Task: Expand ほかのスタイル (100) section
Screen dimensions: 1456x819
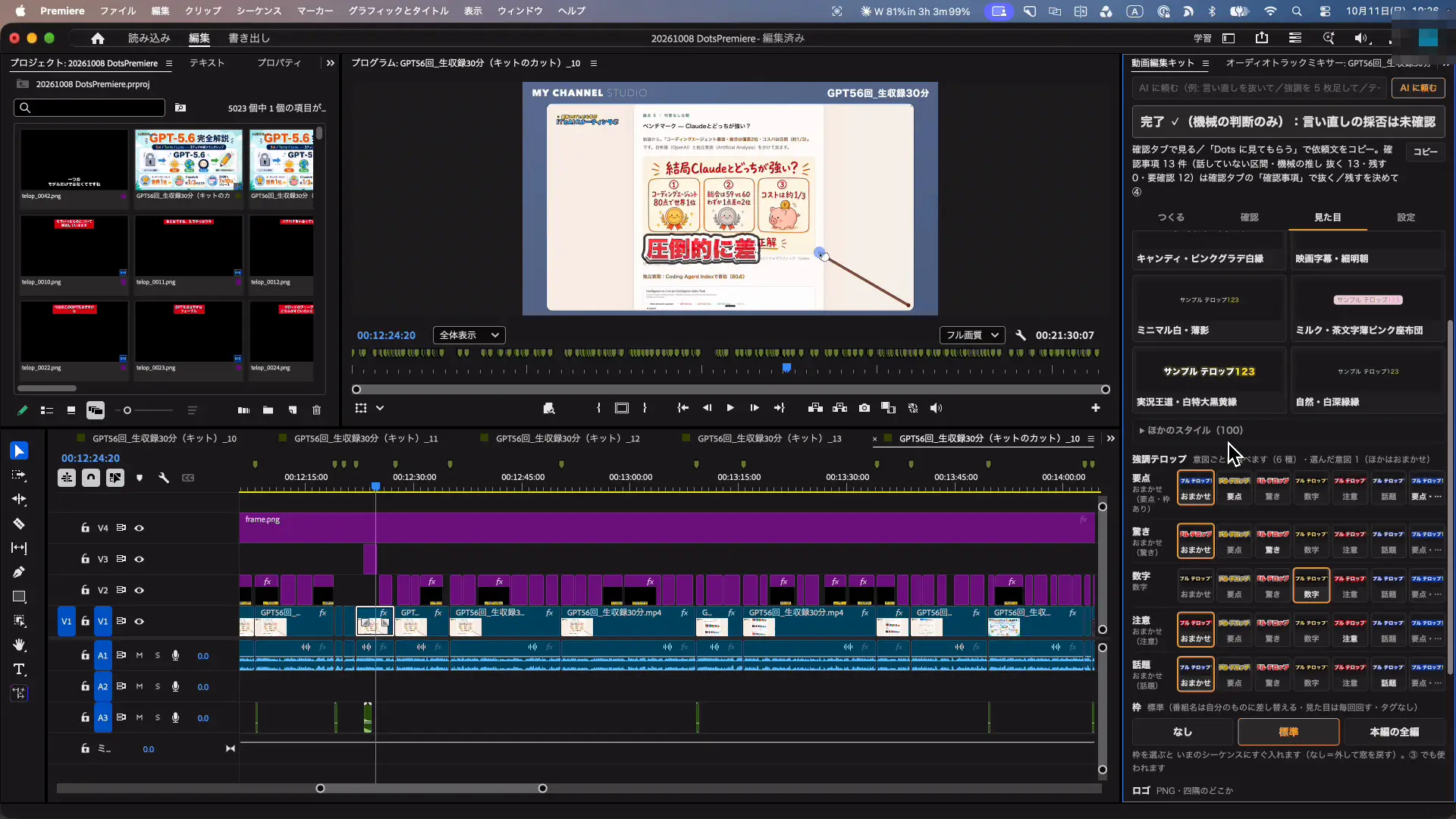Action: pyautogui.click(x=1191, y=430)
